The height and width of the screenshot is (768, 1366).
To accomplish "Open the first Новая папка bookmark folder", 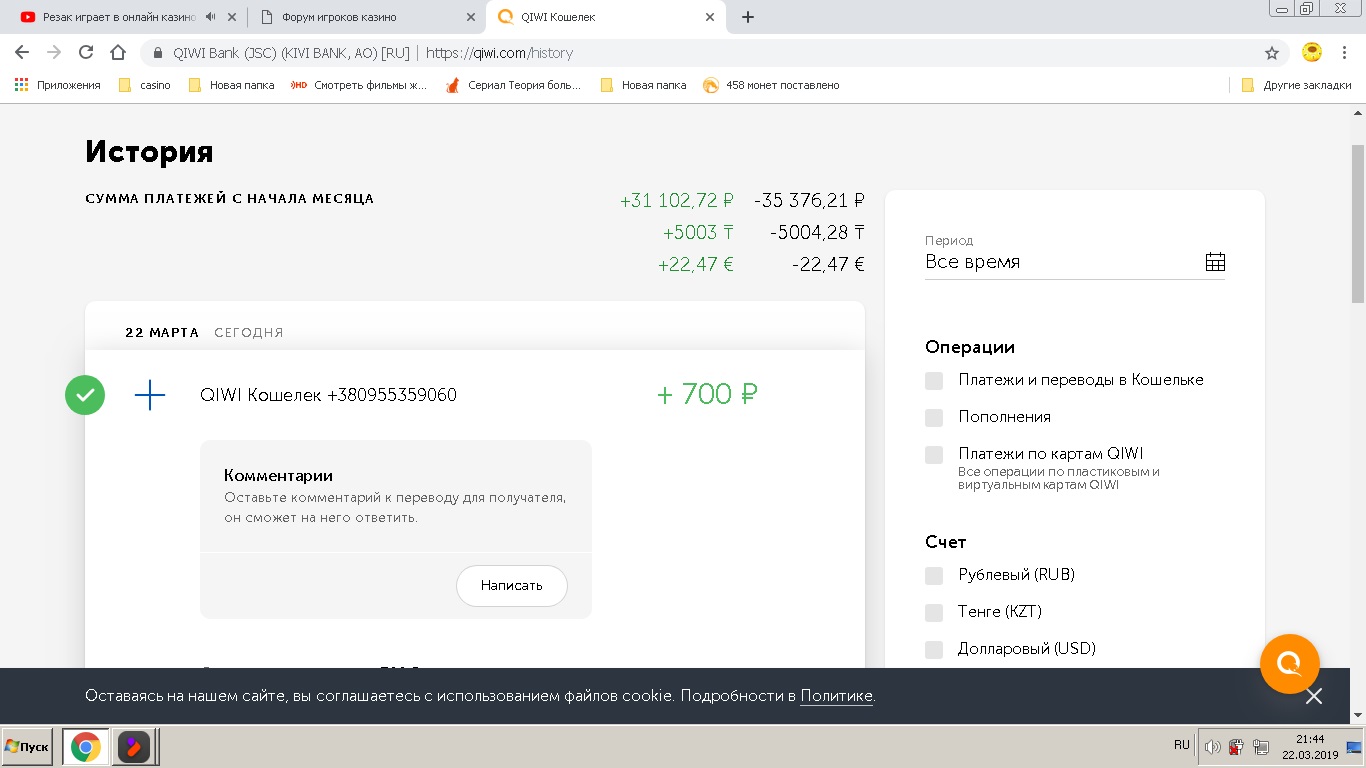I will pyautogui.click(x=232, y=85).
